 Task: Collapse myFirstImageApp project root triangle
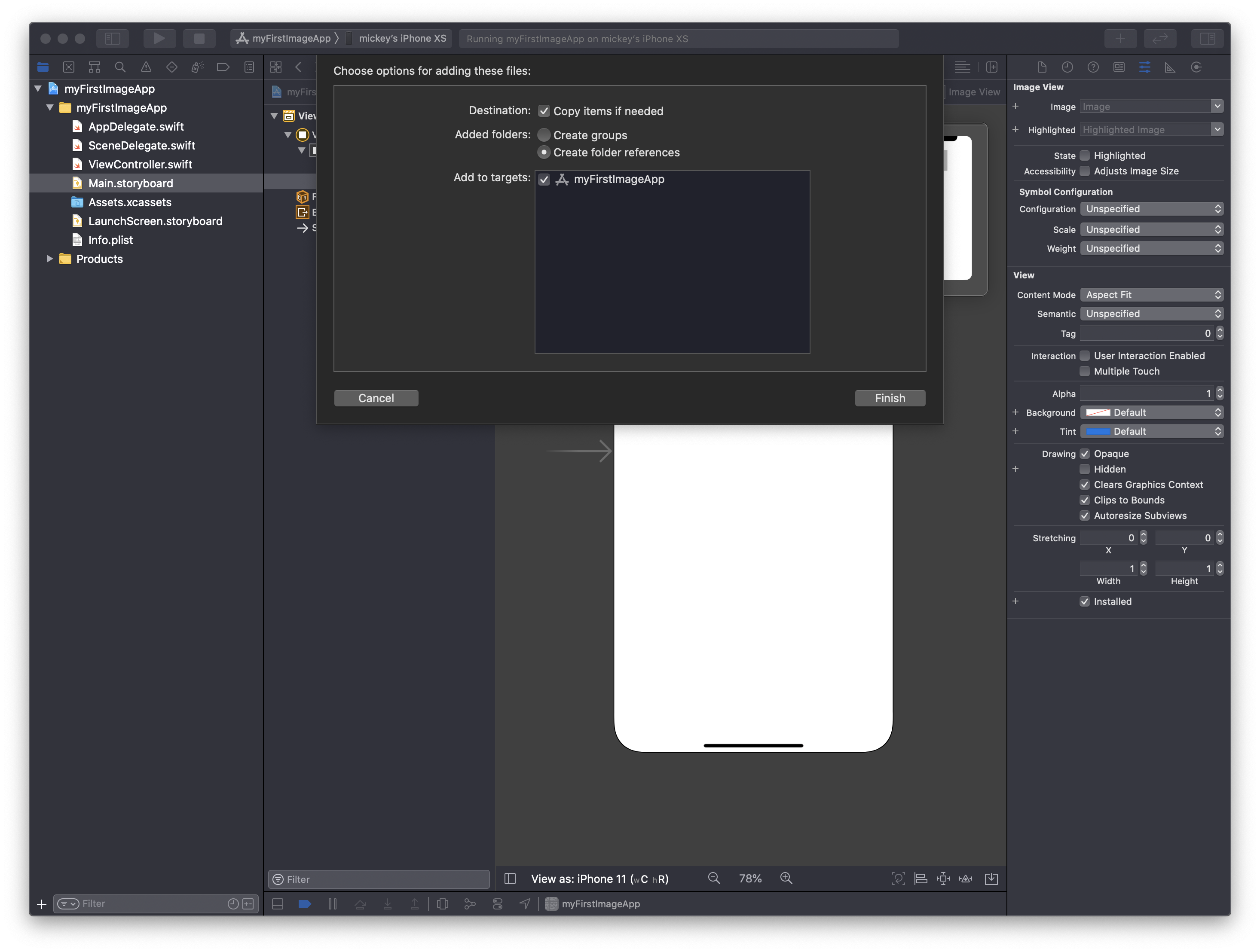click(38, 88)
